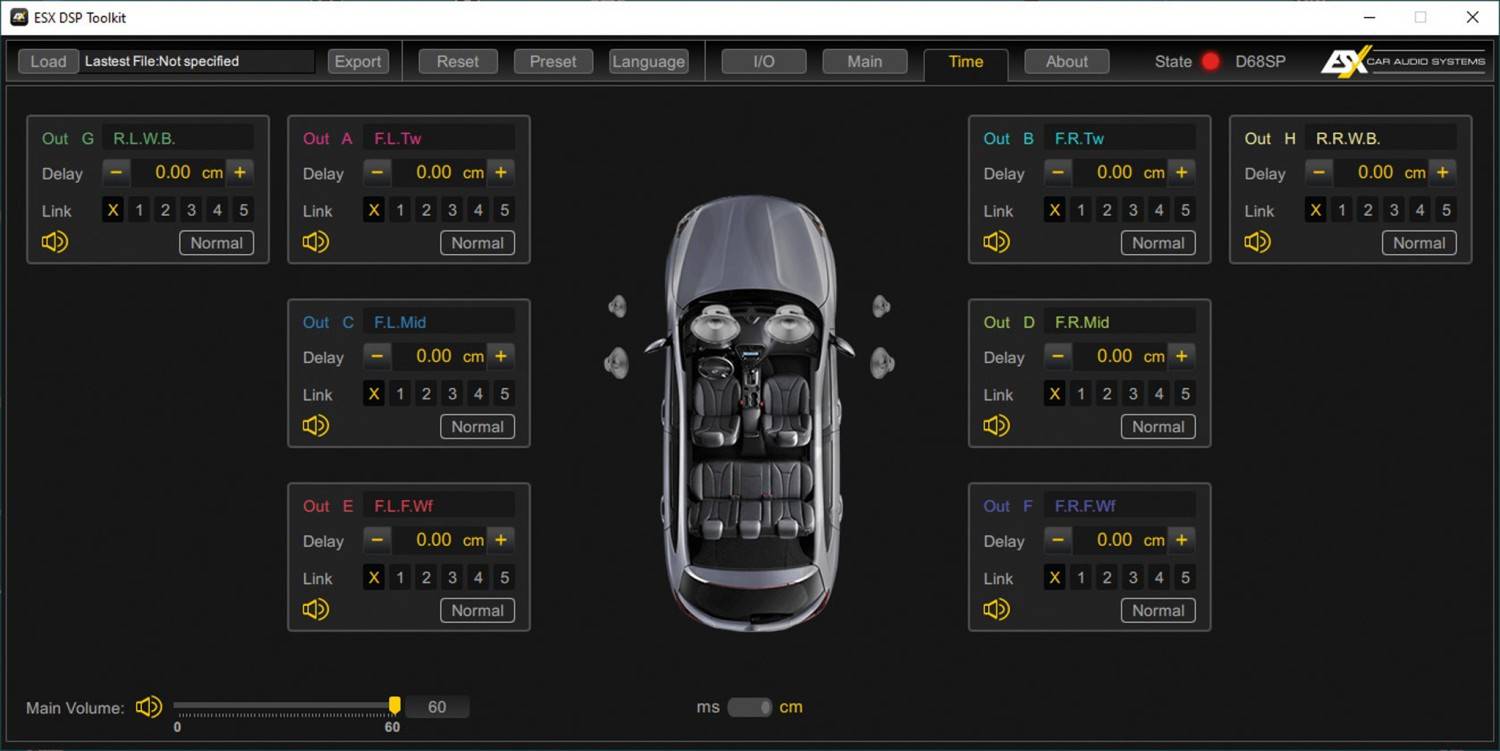Toggle Normal phase for Out E

coord(478,611)
